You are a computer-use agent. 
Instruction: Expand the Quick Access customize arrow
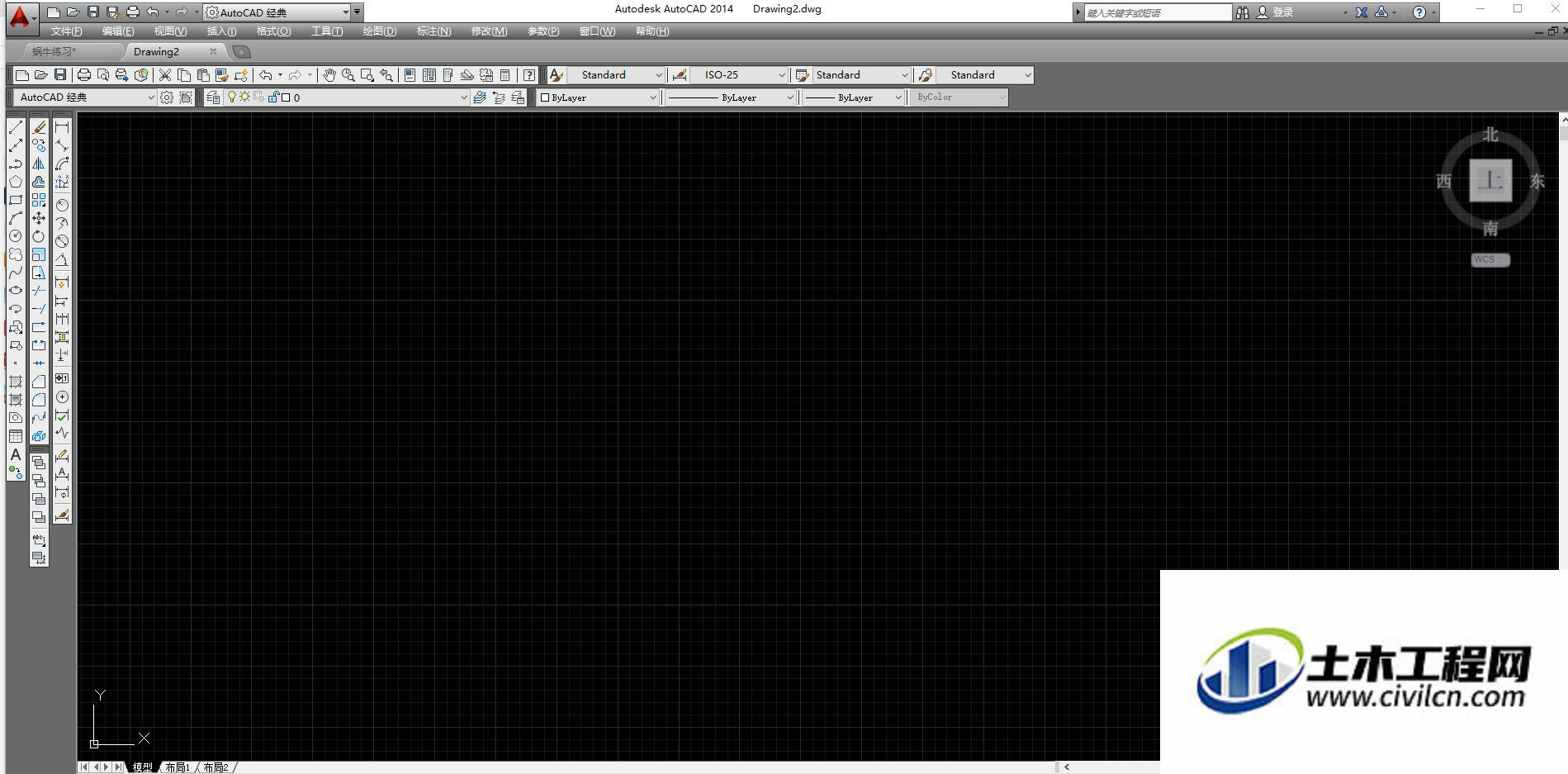[358, 12]
